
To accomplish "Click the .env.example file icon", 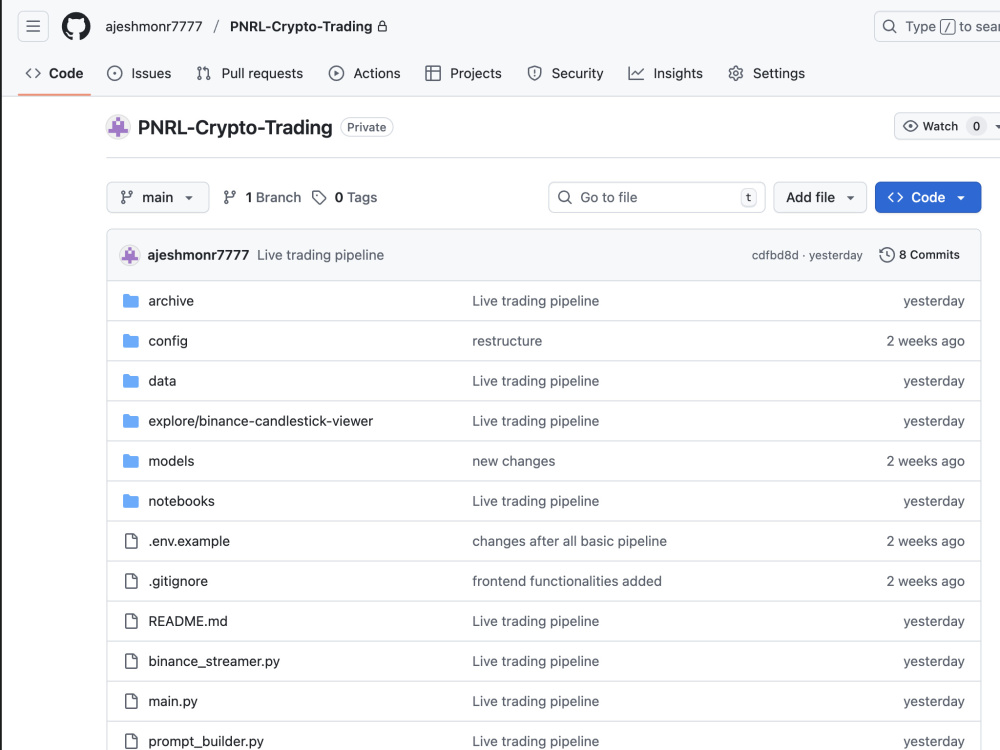I will [x=131, y=541].
